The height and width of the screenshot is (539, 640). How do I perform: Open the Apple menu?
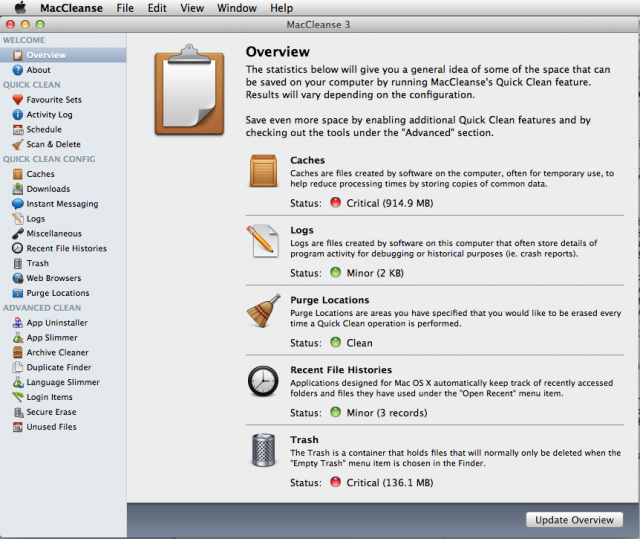tap(20, 8)
